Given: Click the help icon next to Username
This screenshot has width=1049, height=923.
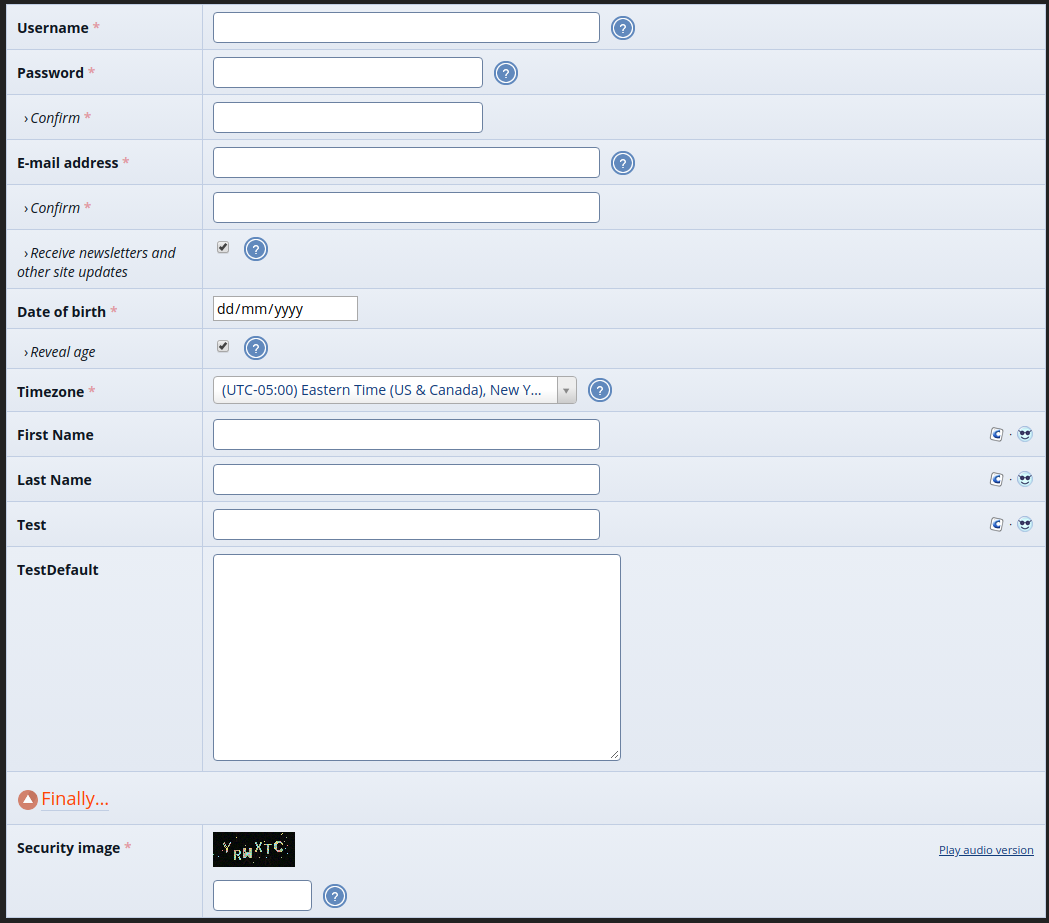Looking at the screenshot, I should (x=623, y=28).
